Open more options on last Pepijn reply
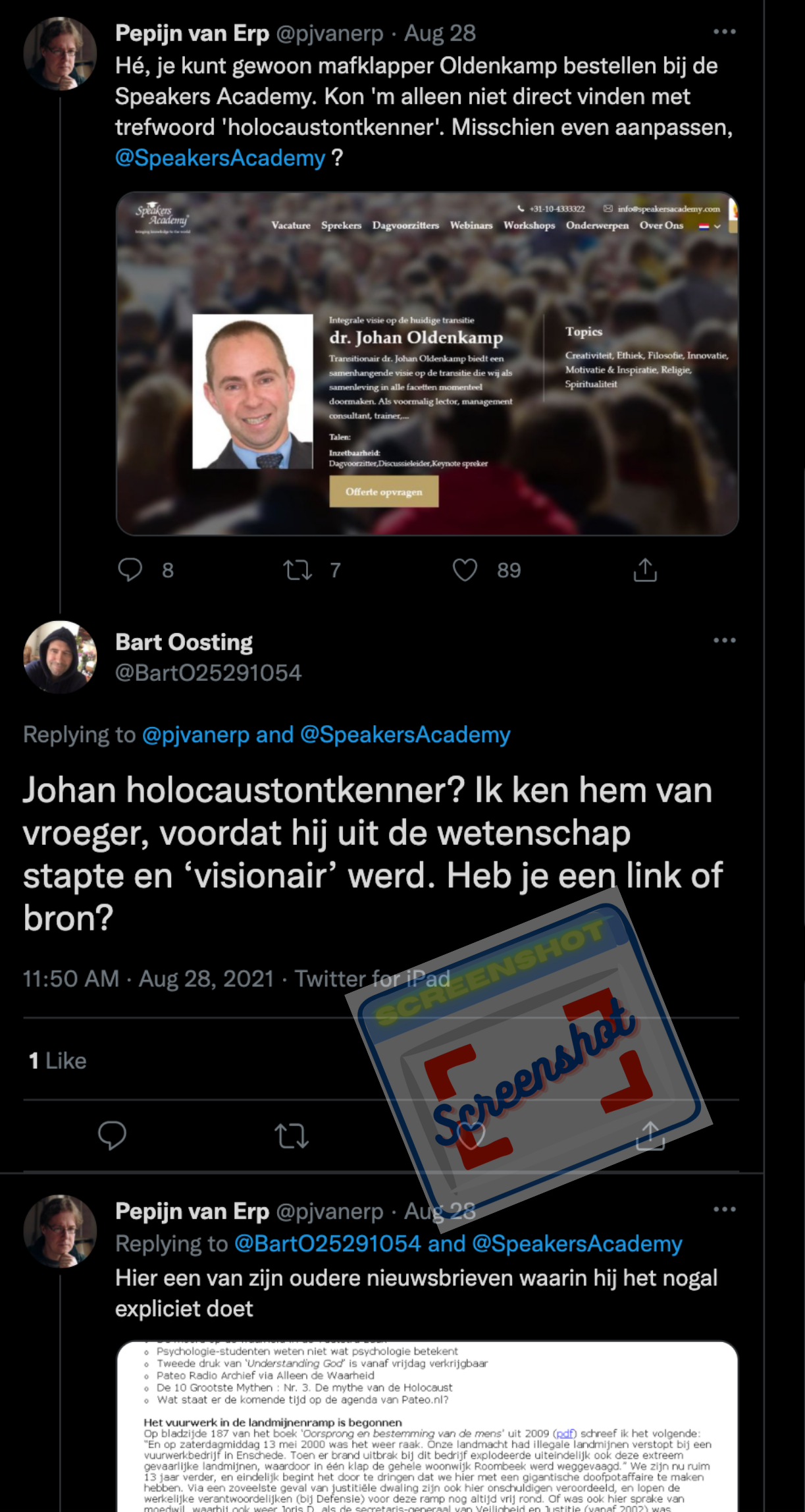Screen dimensions: 805x1512 tap(724, 1209)
